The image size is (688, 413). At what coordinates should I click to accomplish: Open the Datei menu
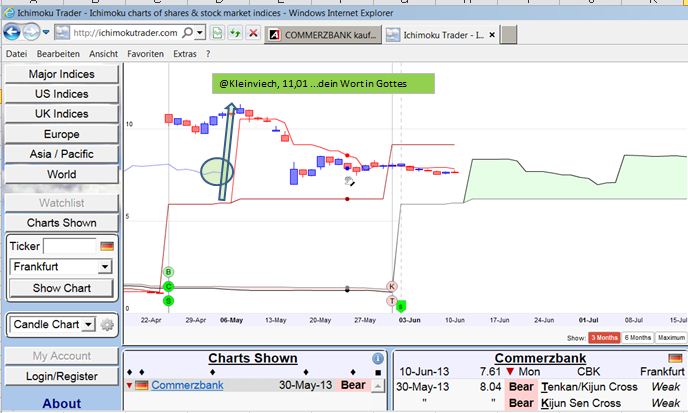click(x=16, y=54)
